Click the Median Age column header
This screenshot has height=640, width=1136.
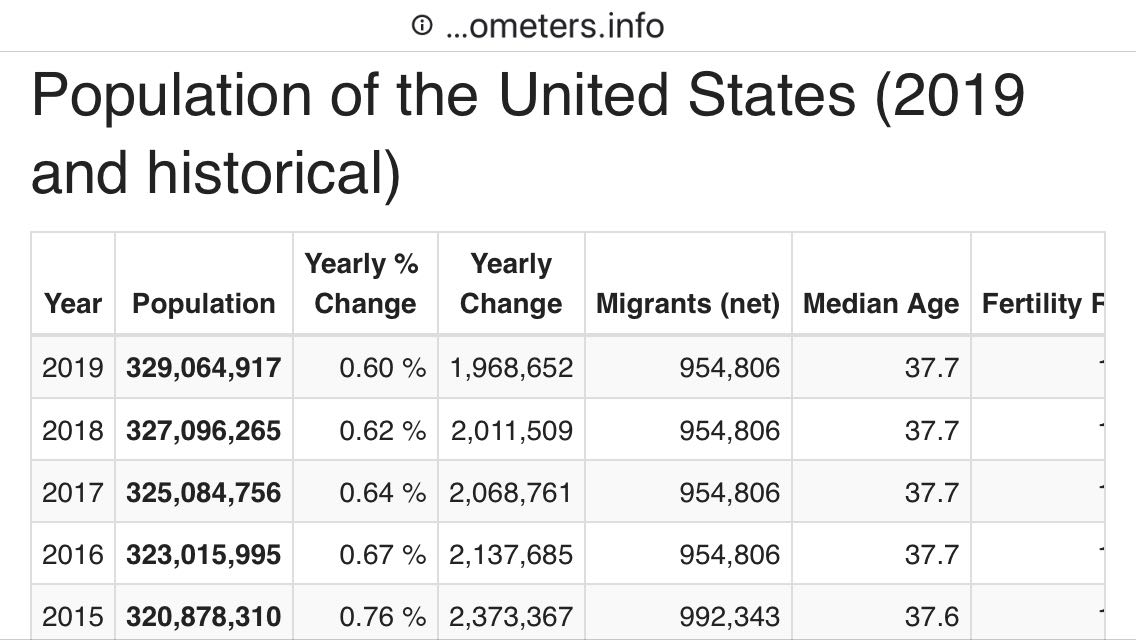pyautogui.click(x=881, y=304)
